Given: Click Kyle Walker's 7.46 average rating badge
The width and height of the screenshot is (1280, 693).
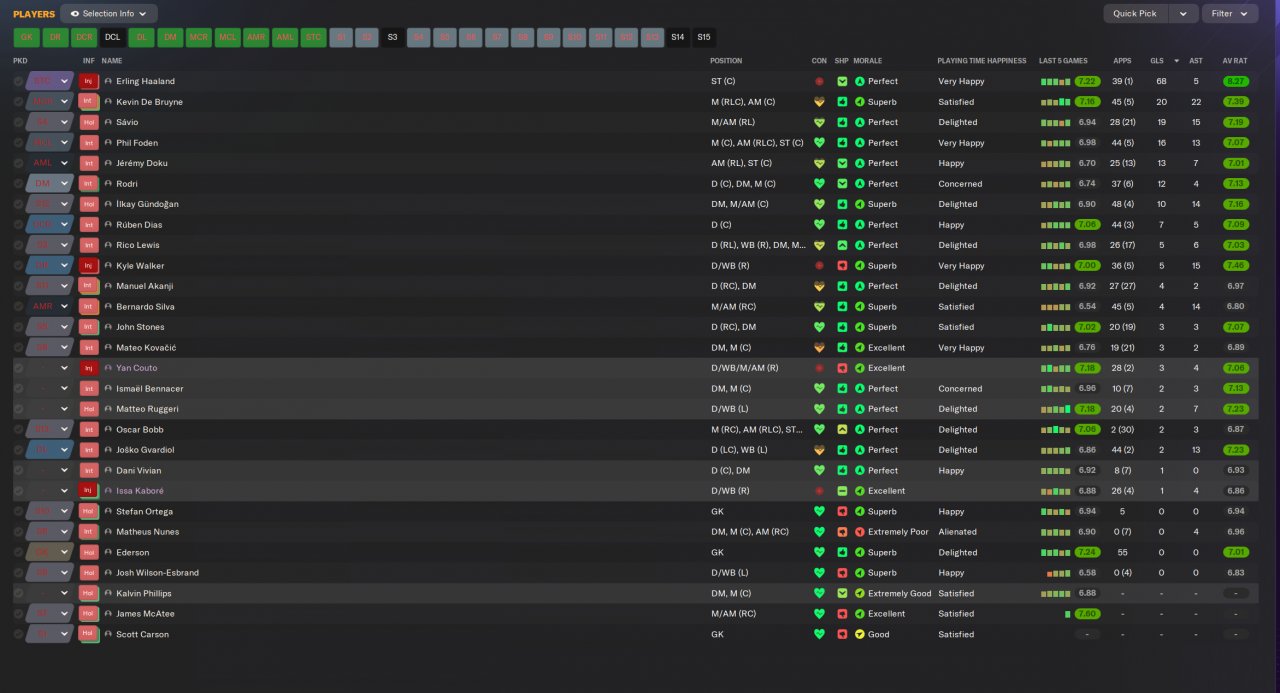Looking at the screenshot, I should point(1236,266).
